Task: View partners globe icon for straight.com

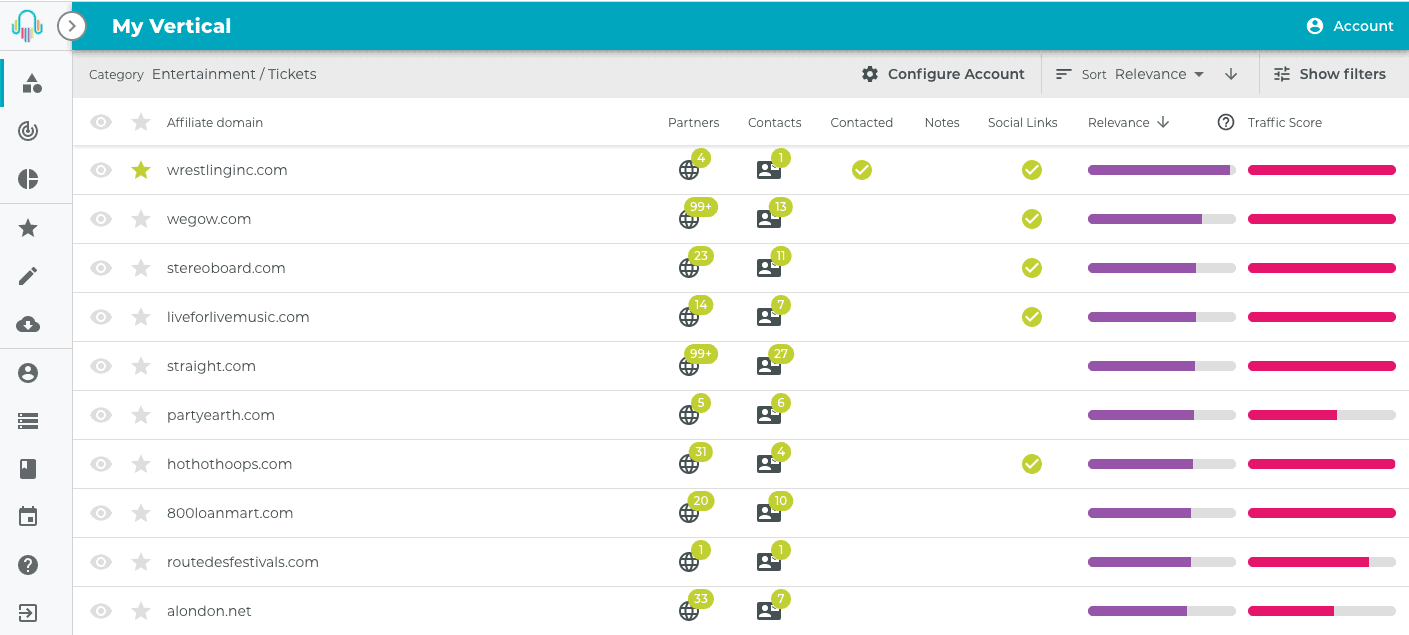Action: (x=689, y=366)
